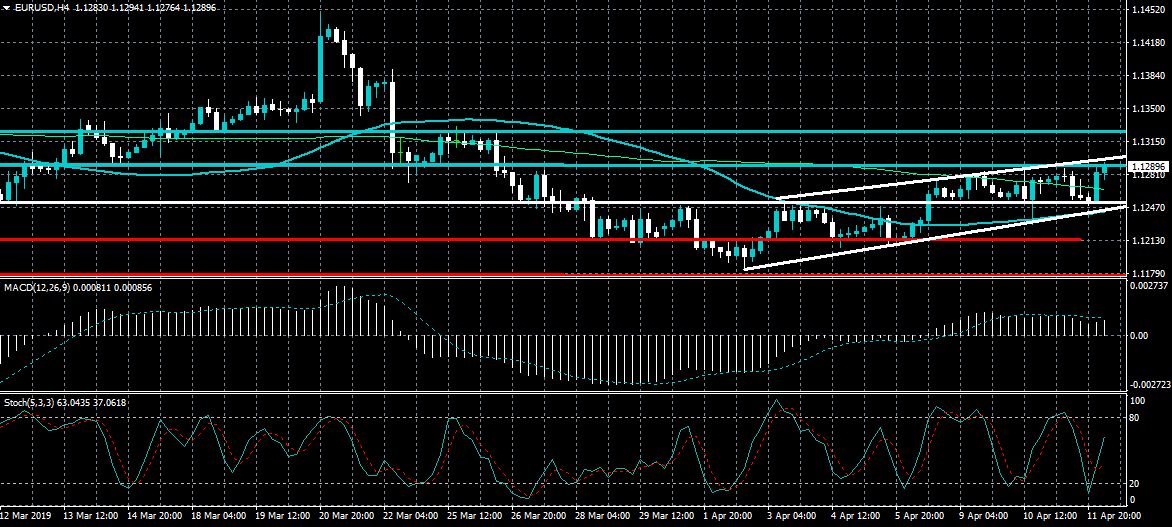The width and height of the screenshot is (1172, 527).
Task: Click the 19 Mar 12:00 time label
Action: coord(283,516)
